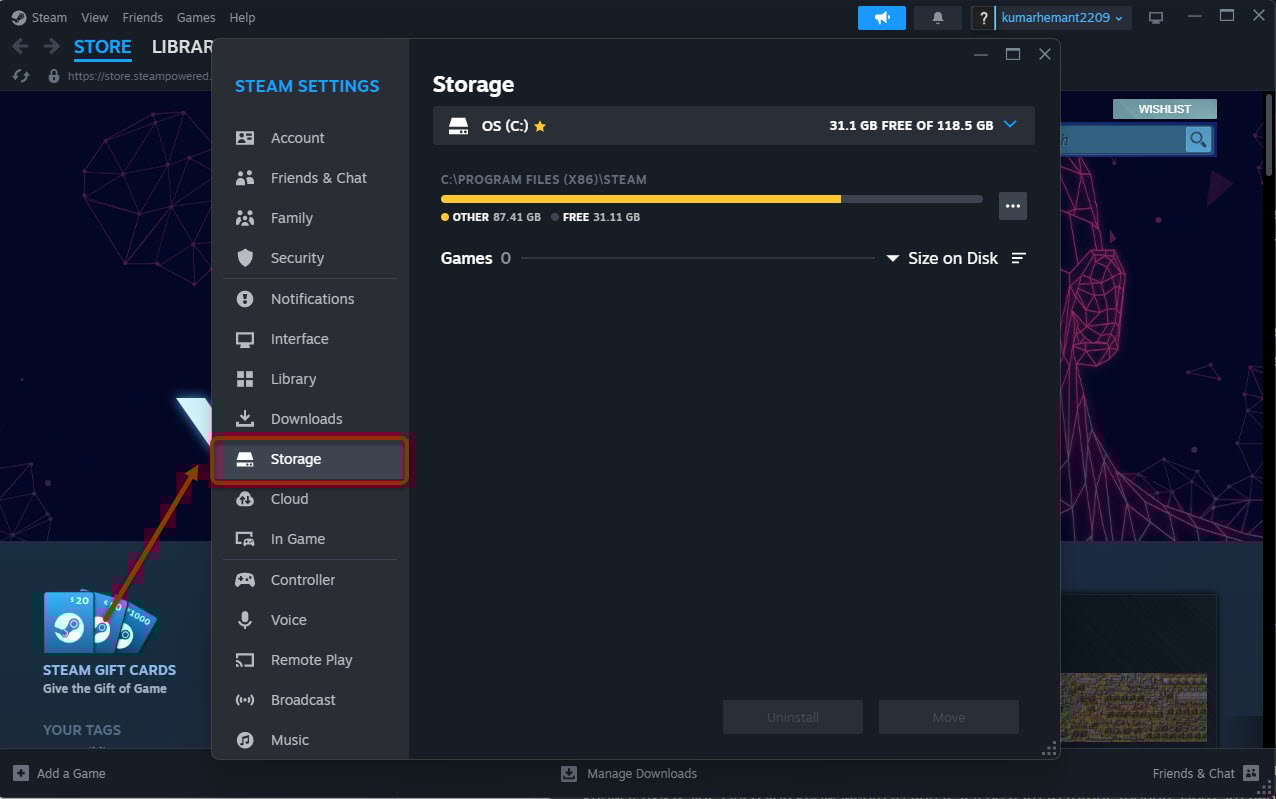Click the notification bell icon
The width and height of the screenshot is (1276, 799).
pyautogui.click(x=936, y=17)
